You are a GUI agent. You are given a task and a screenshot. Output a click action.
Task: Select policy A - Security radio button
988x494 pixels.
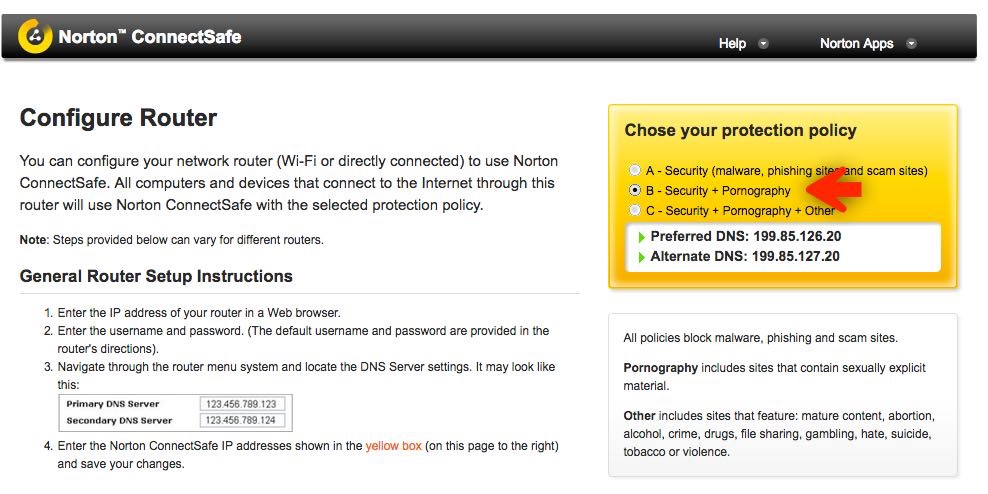coord(635,170)
